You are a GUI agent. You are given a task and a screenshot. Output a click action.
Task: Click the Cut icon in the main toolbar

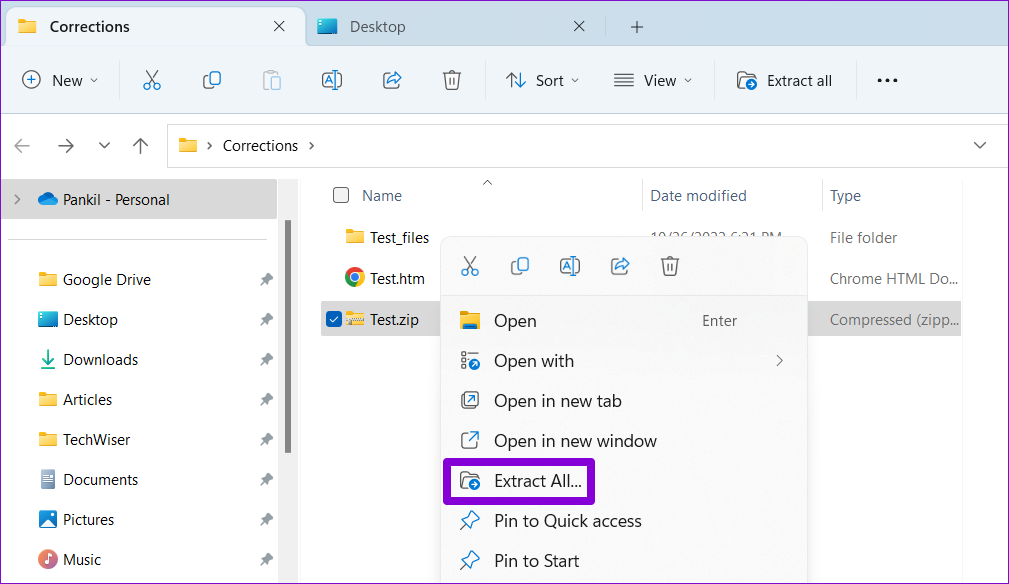click(x=151, y=80)
